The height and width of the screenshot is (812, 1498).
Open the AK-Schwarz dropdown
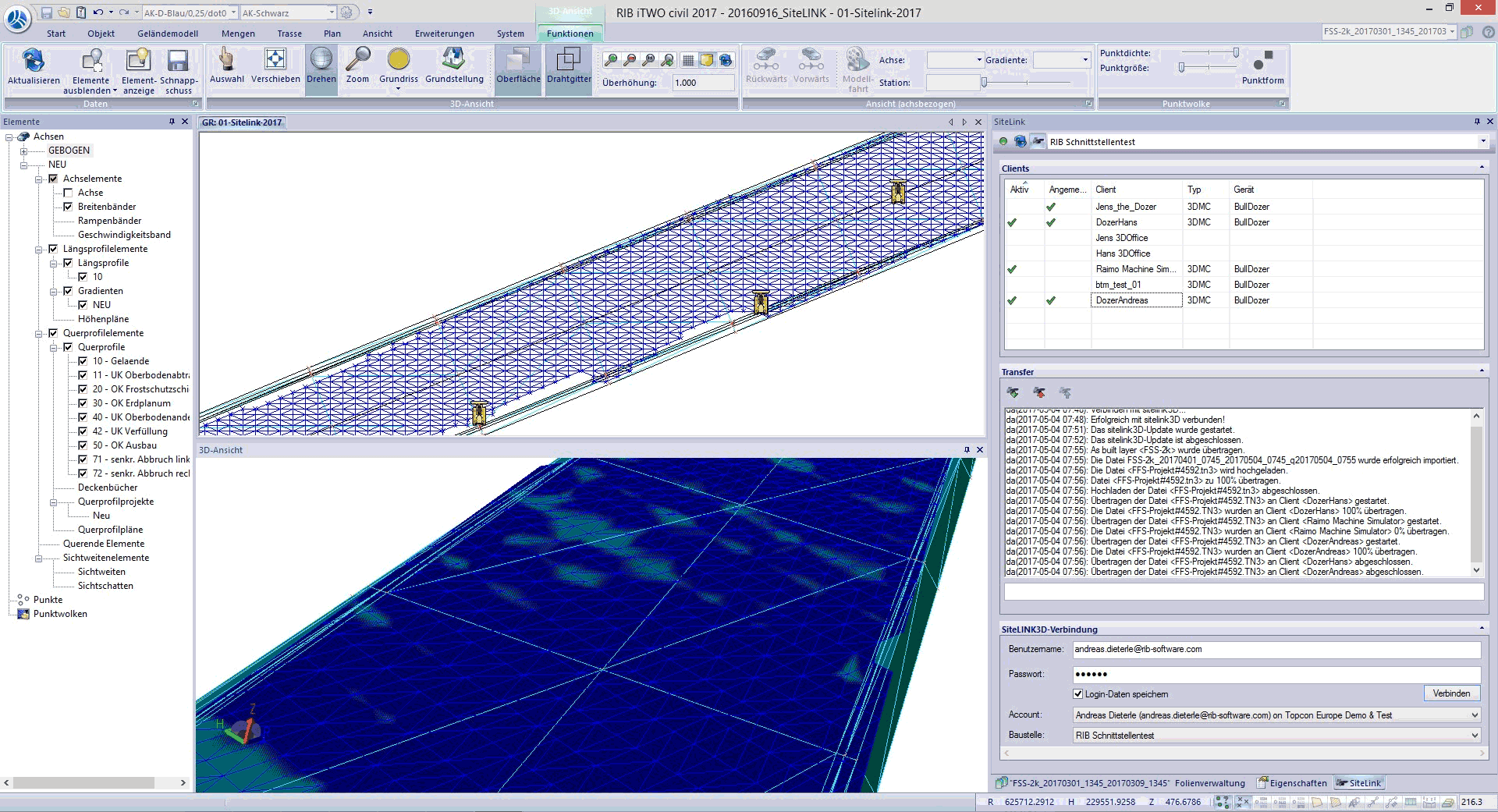[x=332, y=12]
